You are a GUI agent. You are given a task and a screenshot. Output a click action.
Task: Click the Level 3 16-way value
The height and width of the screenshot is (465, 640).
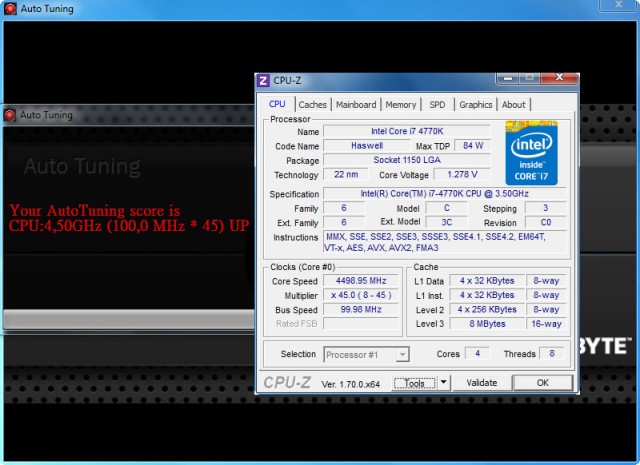546,324
